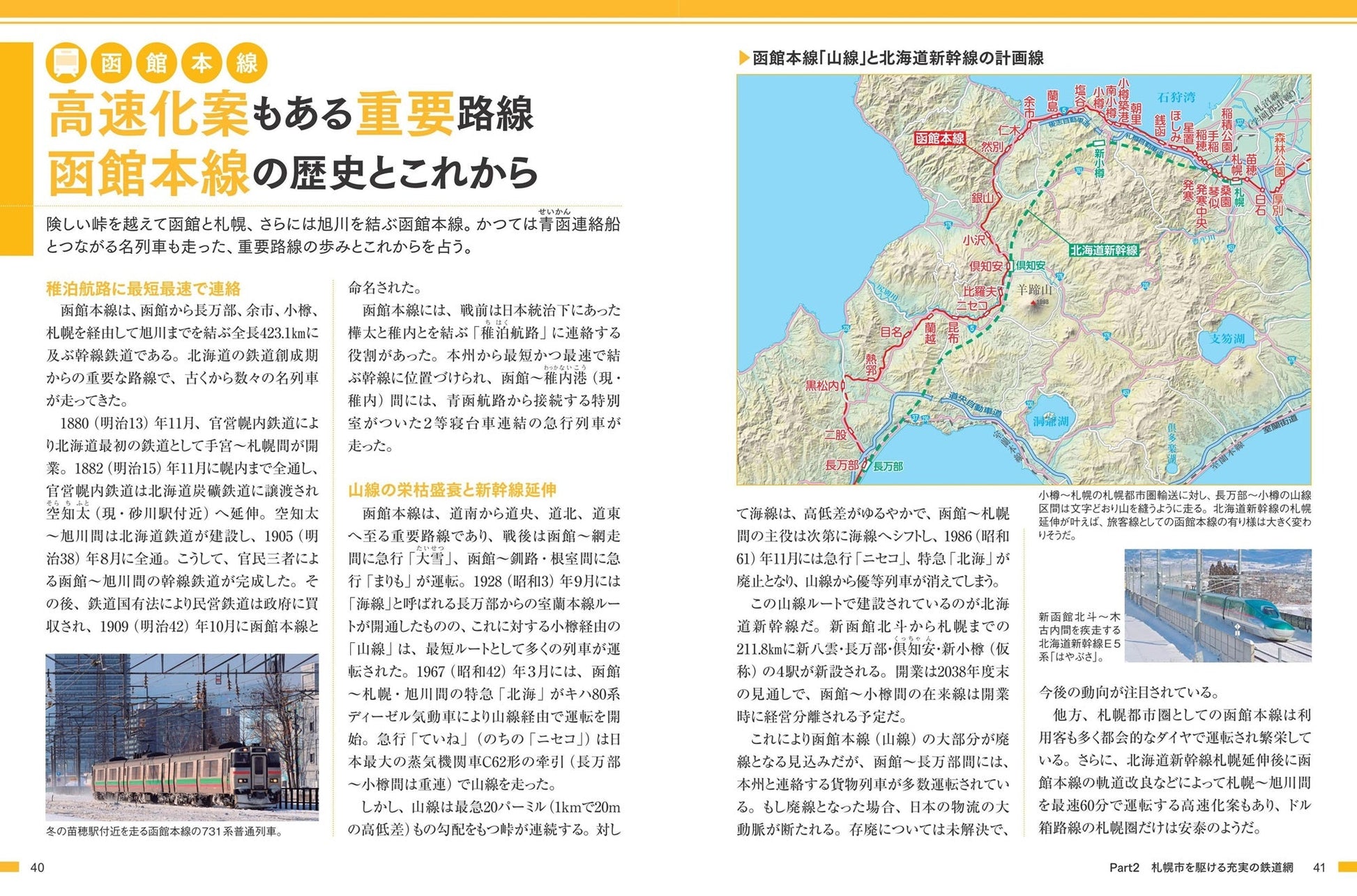Click the 仁木 station label
Viewport: 1357px width, 896px height.
click(1008, 130)
